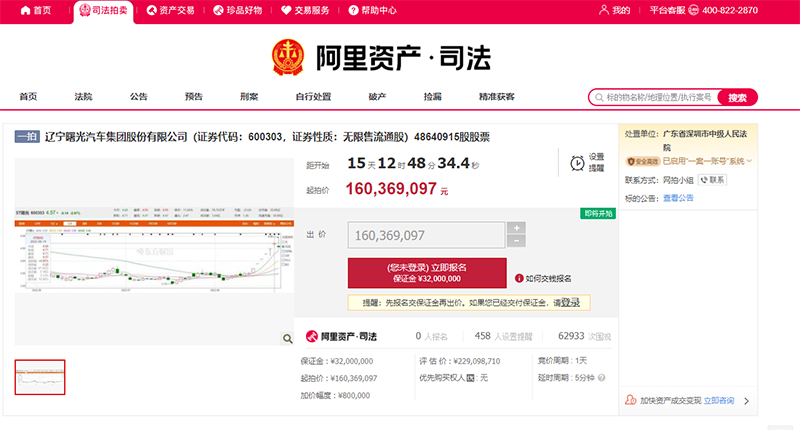Click 广东省深圳市中级人民法院 court name
The image size is (800, 430).
(x=705, y=140)
